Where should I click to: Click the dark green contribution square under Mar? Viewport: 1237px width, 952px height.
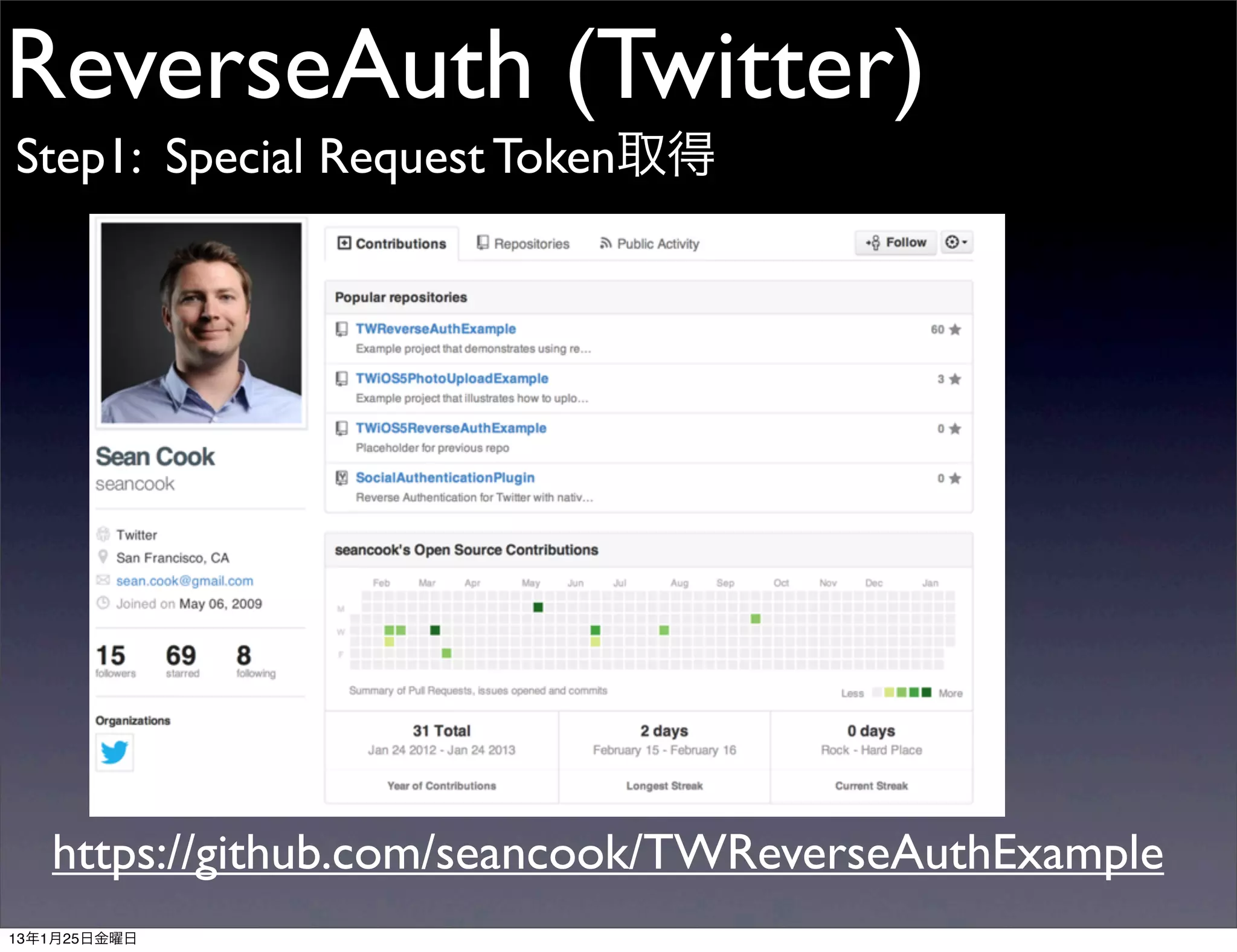tap(435, 630)
